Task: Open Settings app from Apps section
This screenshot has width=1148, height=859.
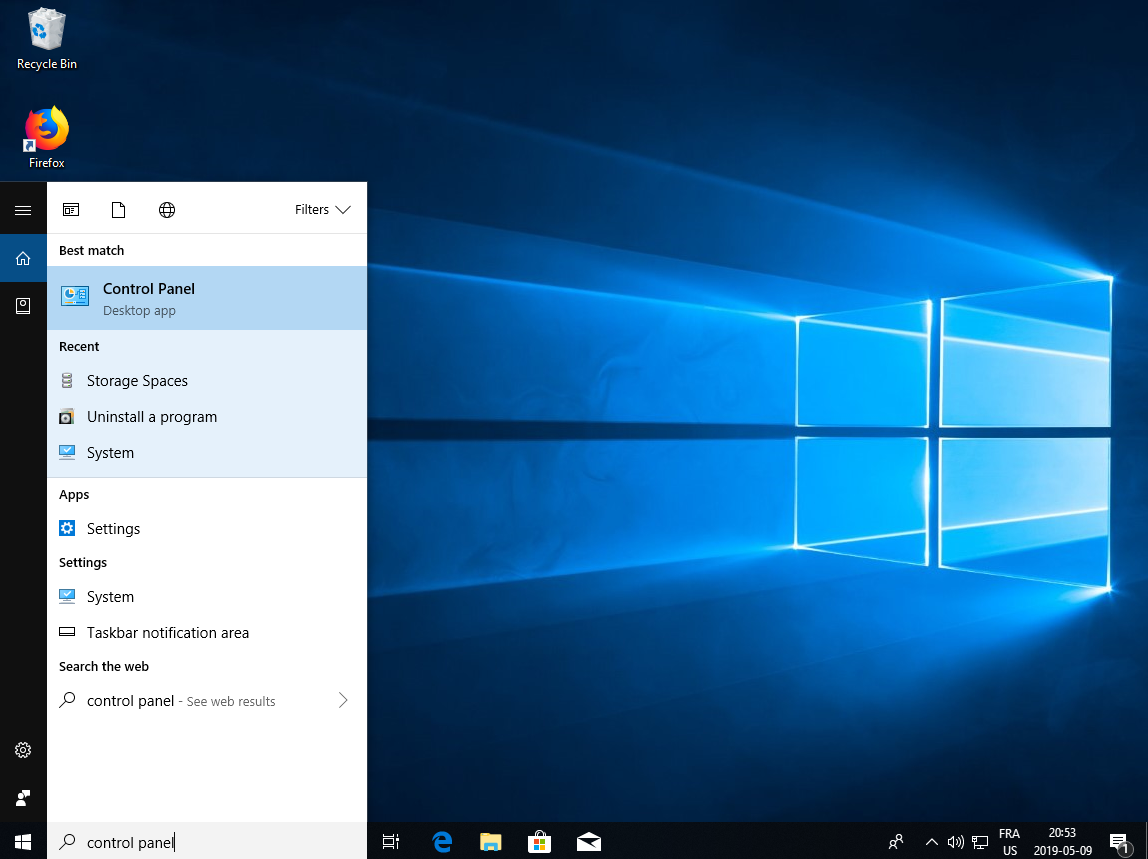Action: tap(113, 529)
